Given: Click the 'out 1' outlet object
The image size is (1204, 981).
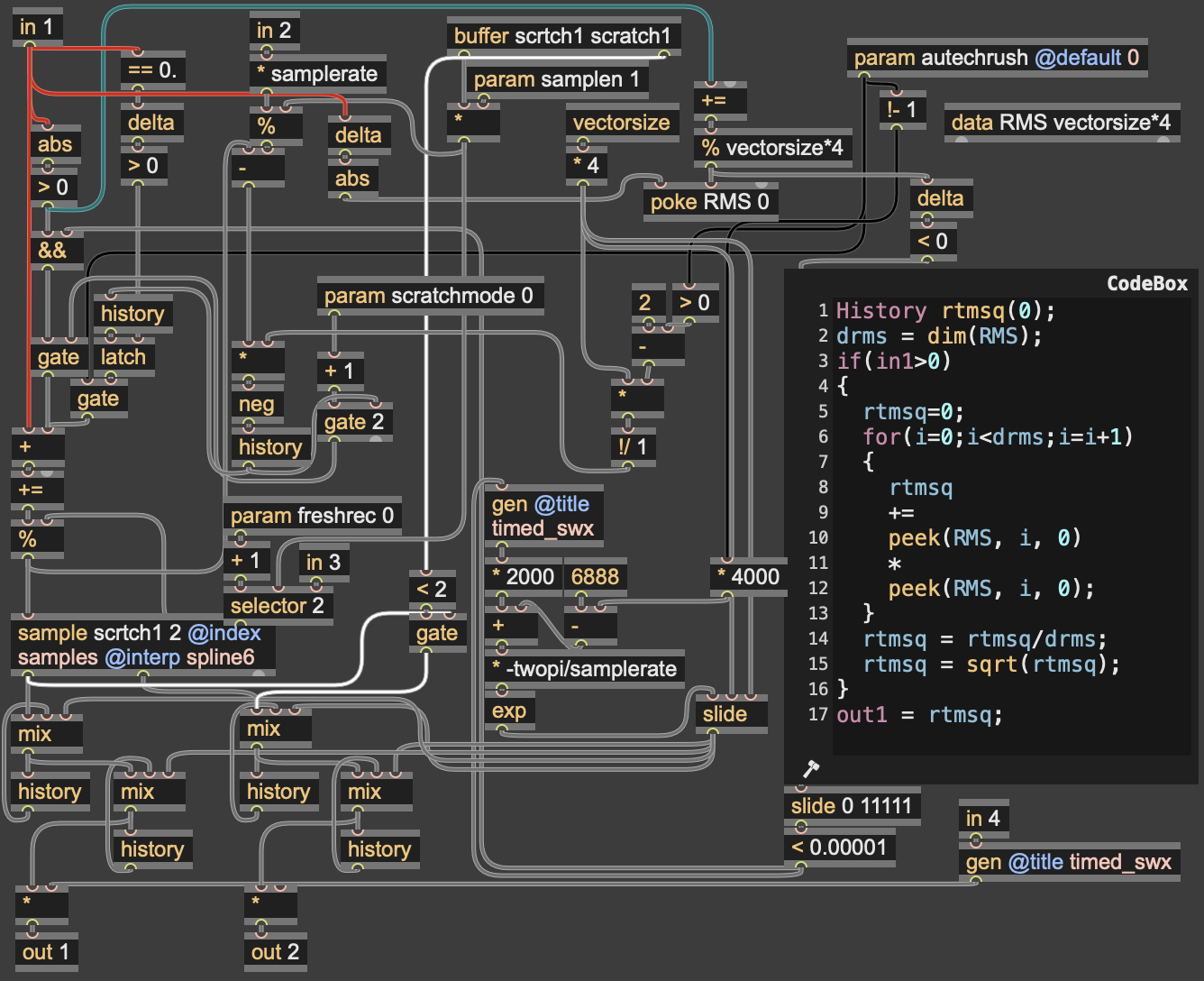Looking at the screenshot, I should tap(46, 952).
